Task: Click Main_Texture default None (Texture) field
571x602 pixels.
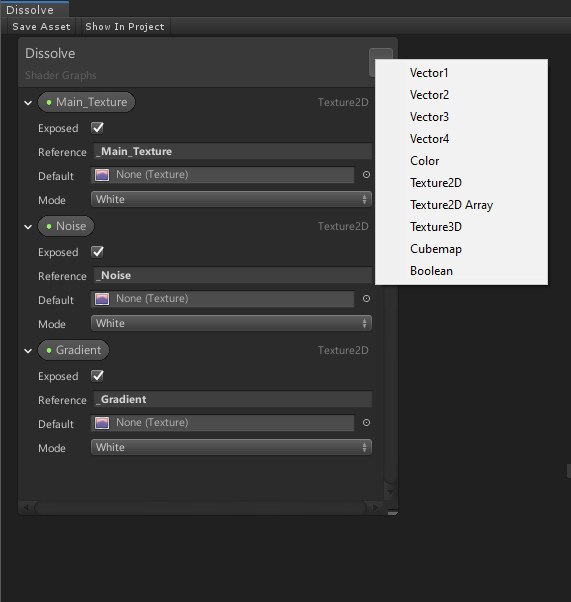Action: [x=222, y=175]
